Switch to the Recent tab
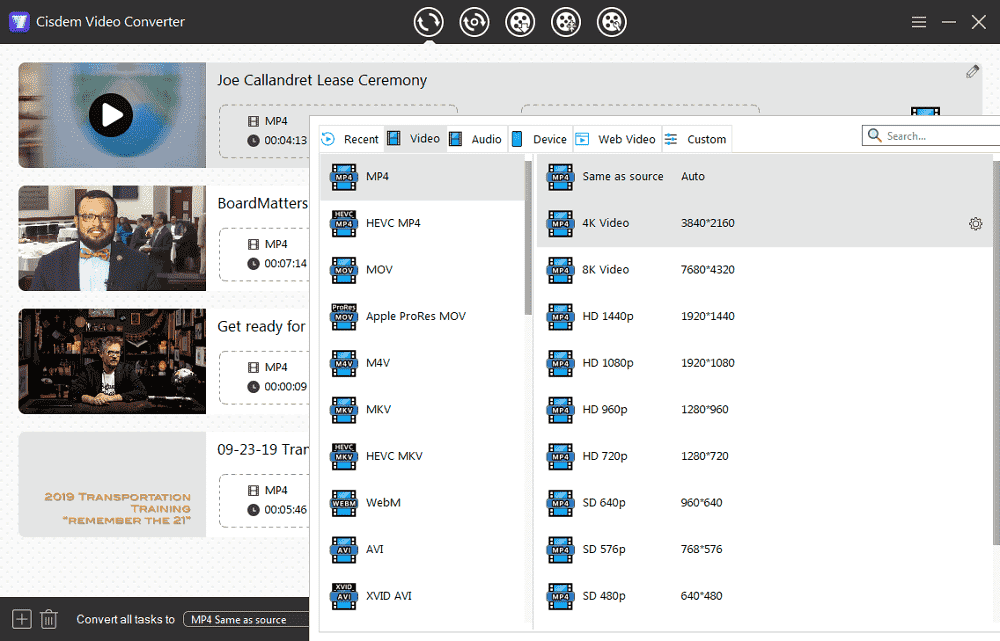1000x641 pixels. click(350, 139)
